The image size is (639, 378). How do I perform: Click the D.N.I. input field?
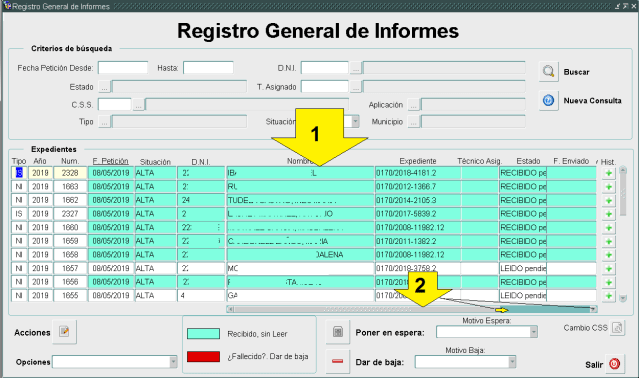click(325, 68)
